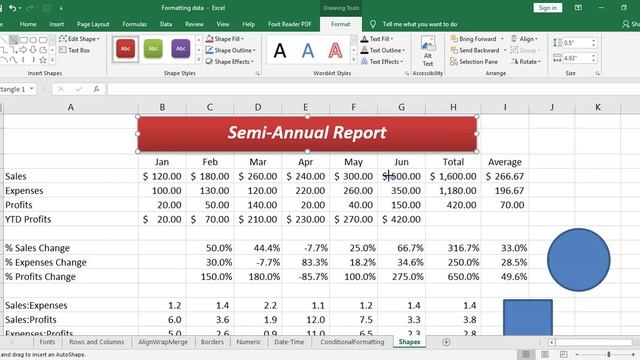The height and width of the screenshot is (360, 640).
Task: Apply the blue A WordArt style
Action: [x=308, y=51]
